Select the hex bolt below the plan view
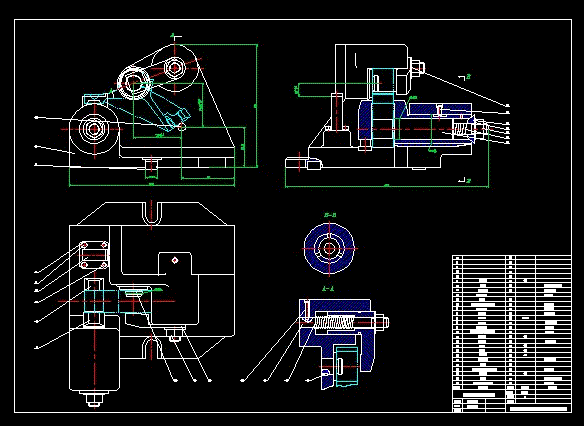The image size is (584, 426). click(93, 399)
